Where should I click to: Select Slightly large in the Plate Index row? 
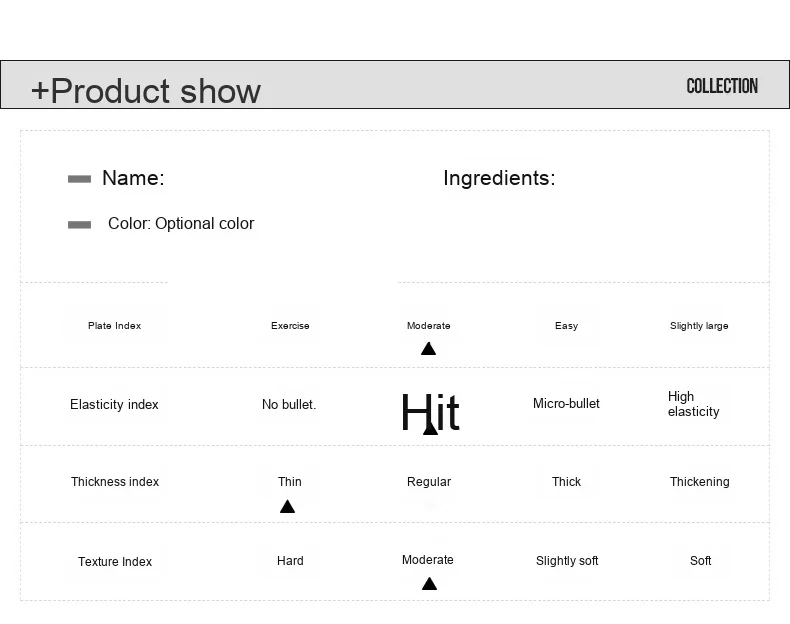pos(699,326)
